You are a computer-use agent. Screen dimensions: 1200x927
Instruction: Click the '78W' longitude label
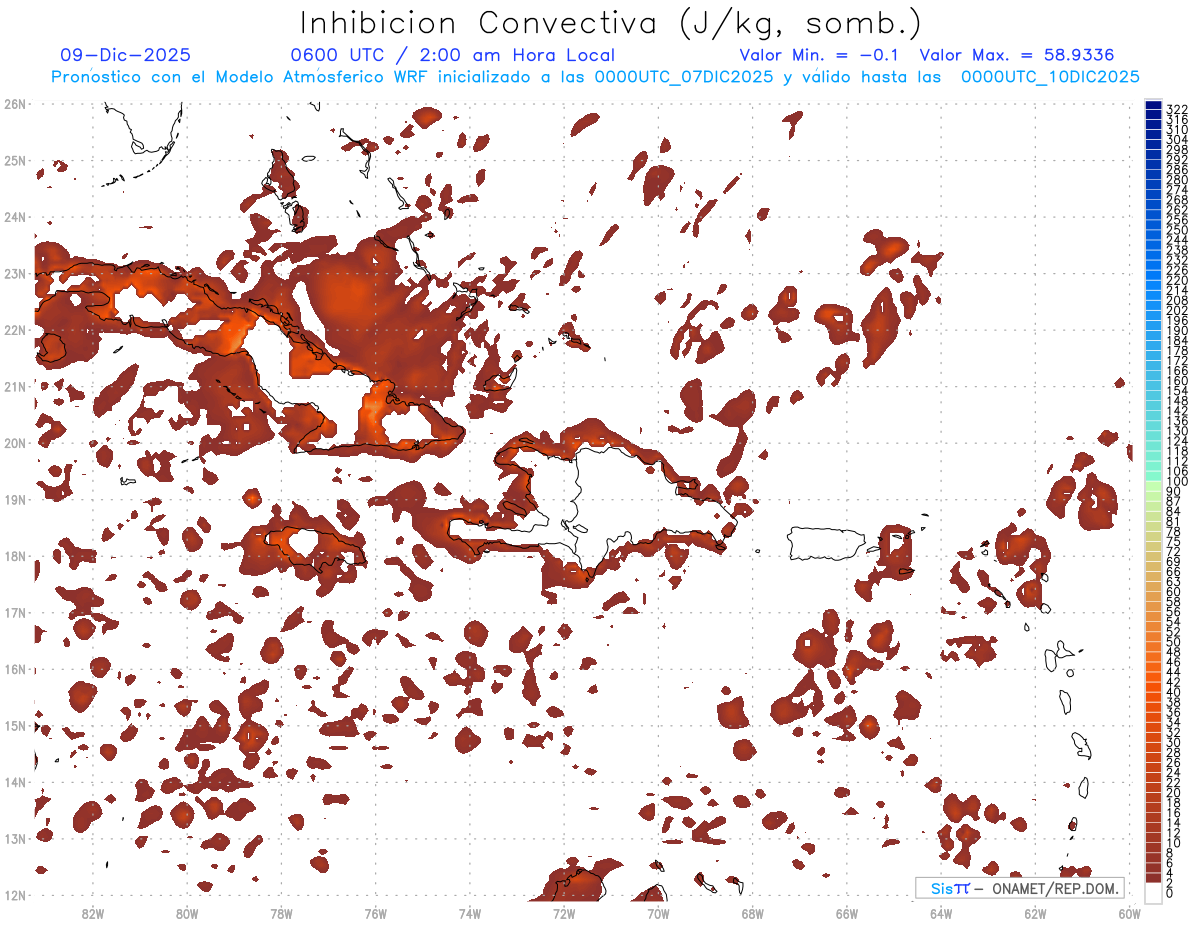tap(281, 913)
